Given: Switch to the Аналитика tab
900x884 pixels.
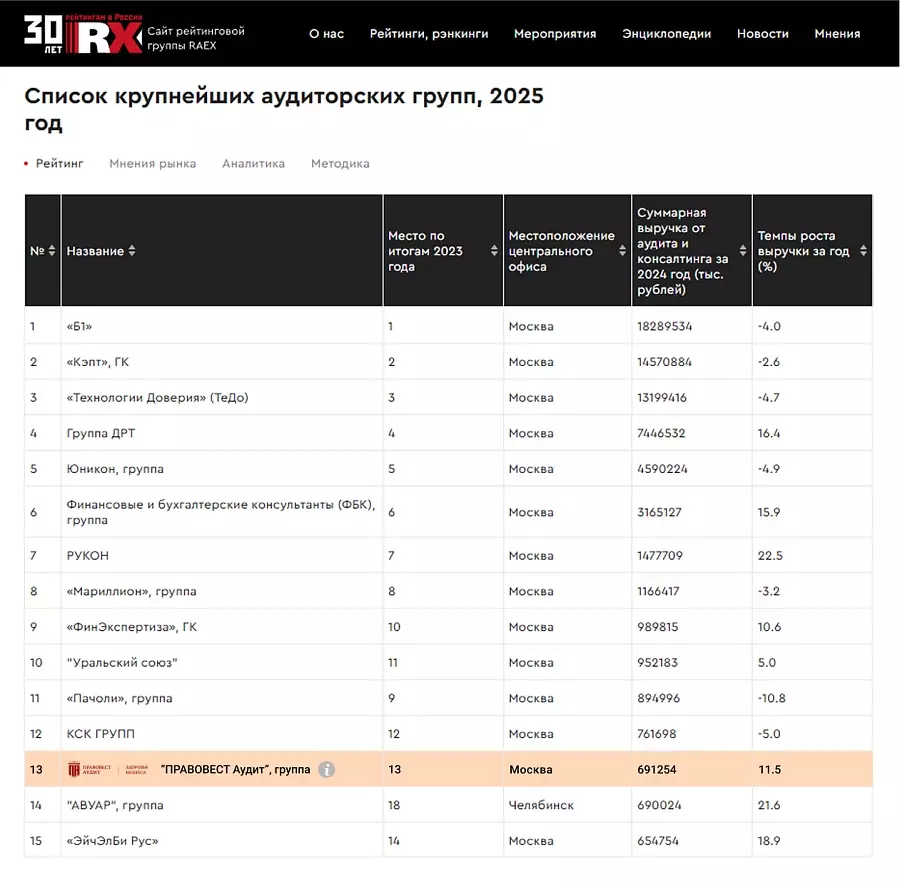Looking at the screenshot, I should pos(253,164).
